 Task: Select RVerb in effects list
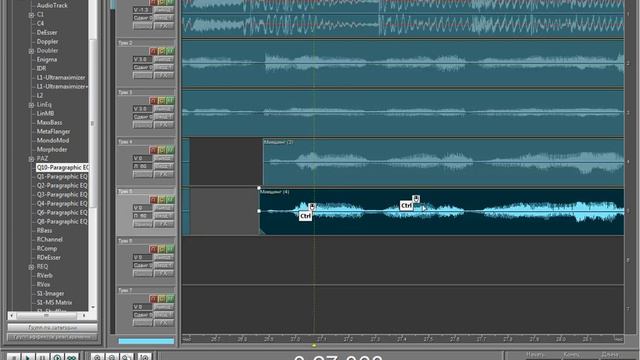point(44,276)
